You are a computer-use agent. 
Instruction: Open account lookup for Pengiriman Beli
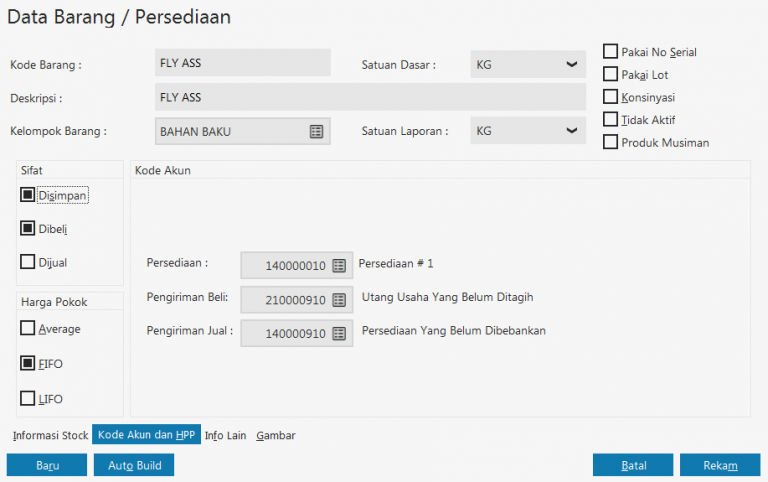[339, 299]
